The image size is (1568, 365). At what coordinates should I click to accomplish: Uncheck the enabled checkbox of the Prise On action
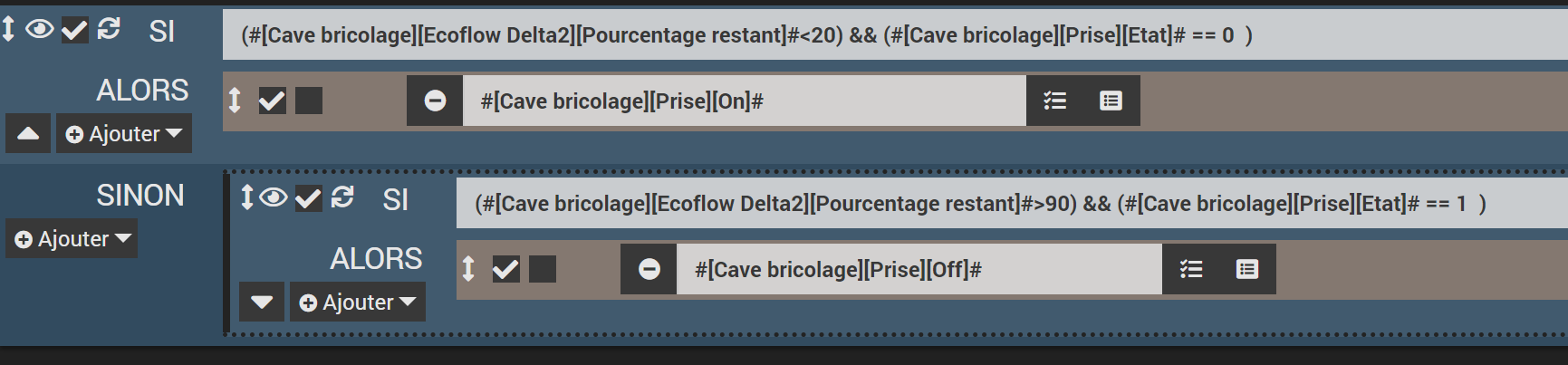tap(272, 101)
